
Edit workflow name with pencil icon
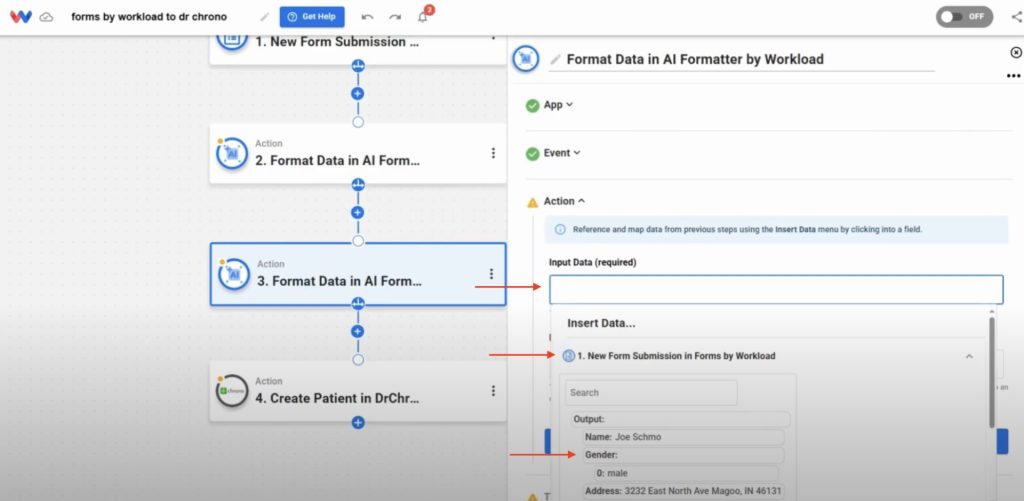pyautogui.click(x=264, y=17)
